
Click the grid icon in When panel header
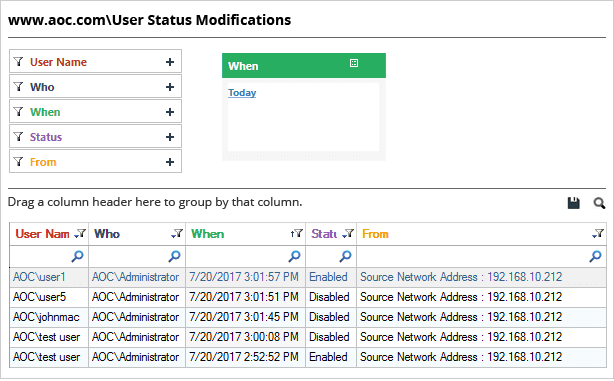coord(354,63)
